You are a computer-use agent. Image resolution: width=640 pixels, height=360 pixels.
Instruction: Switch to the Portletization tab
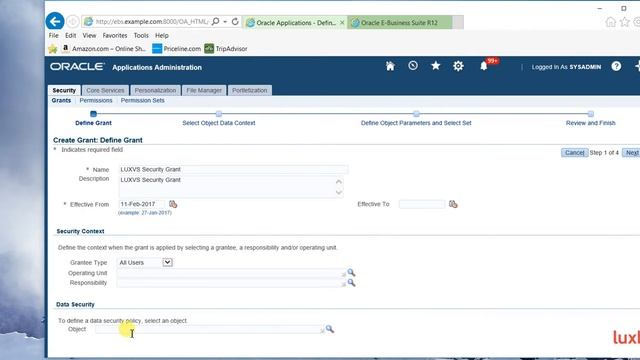tap(249, 90)
